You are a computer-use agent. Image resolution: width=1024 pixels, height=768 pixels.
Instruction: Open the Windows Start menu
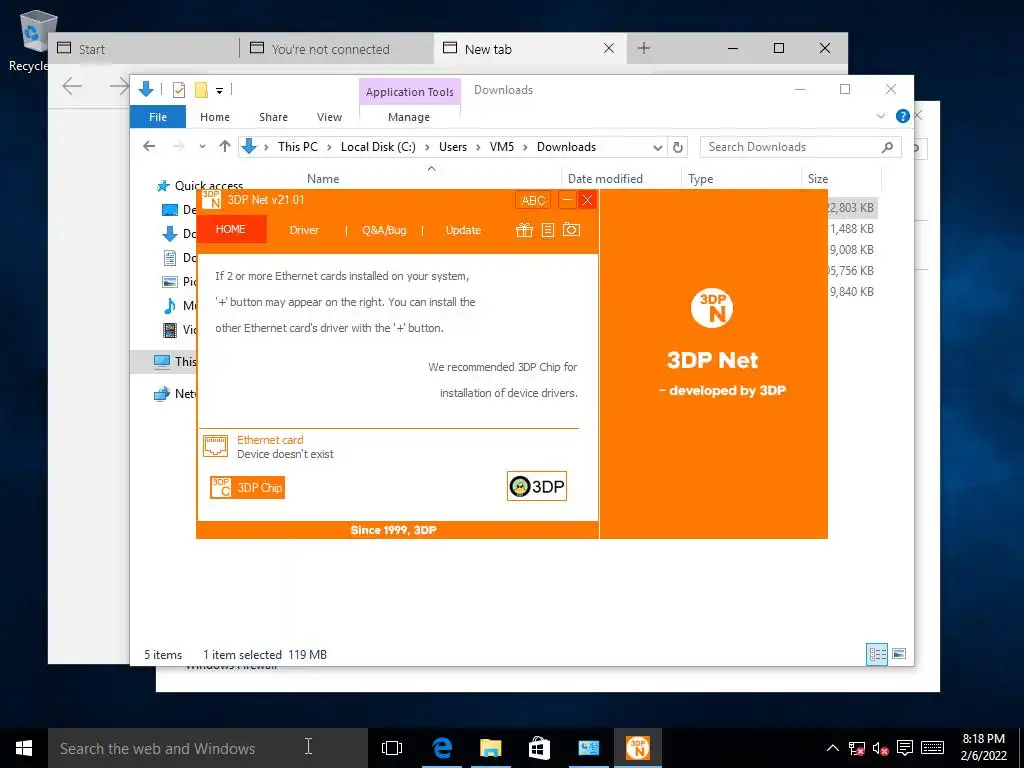pos(24,748)
